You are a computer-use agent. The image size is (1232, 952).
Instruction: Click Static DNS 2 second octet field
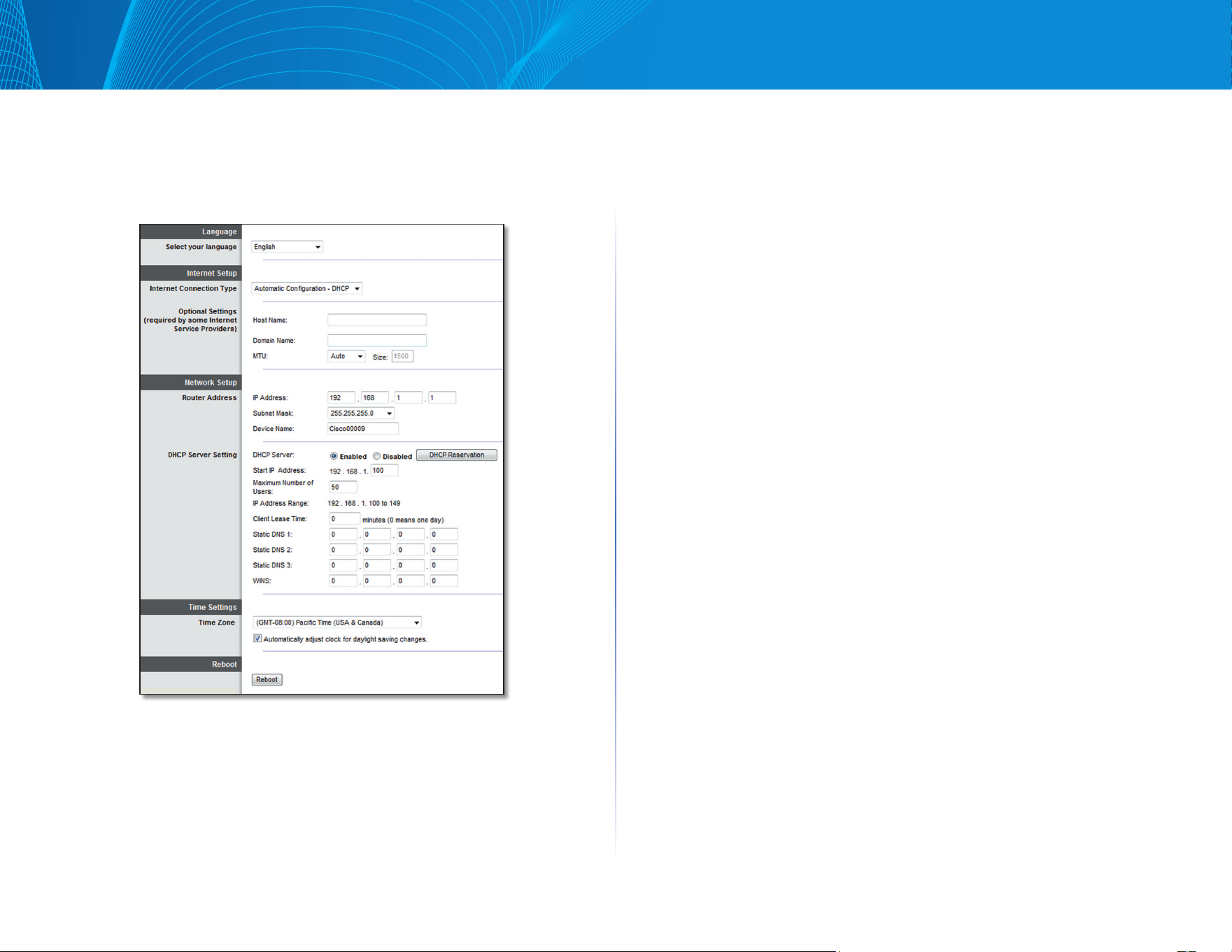[x=377, y=550]
